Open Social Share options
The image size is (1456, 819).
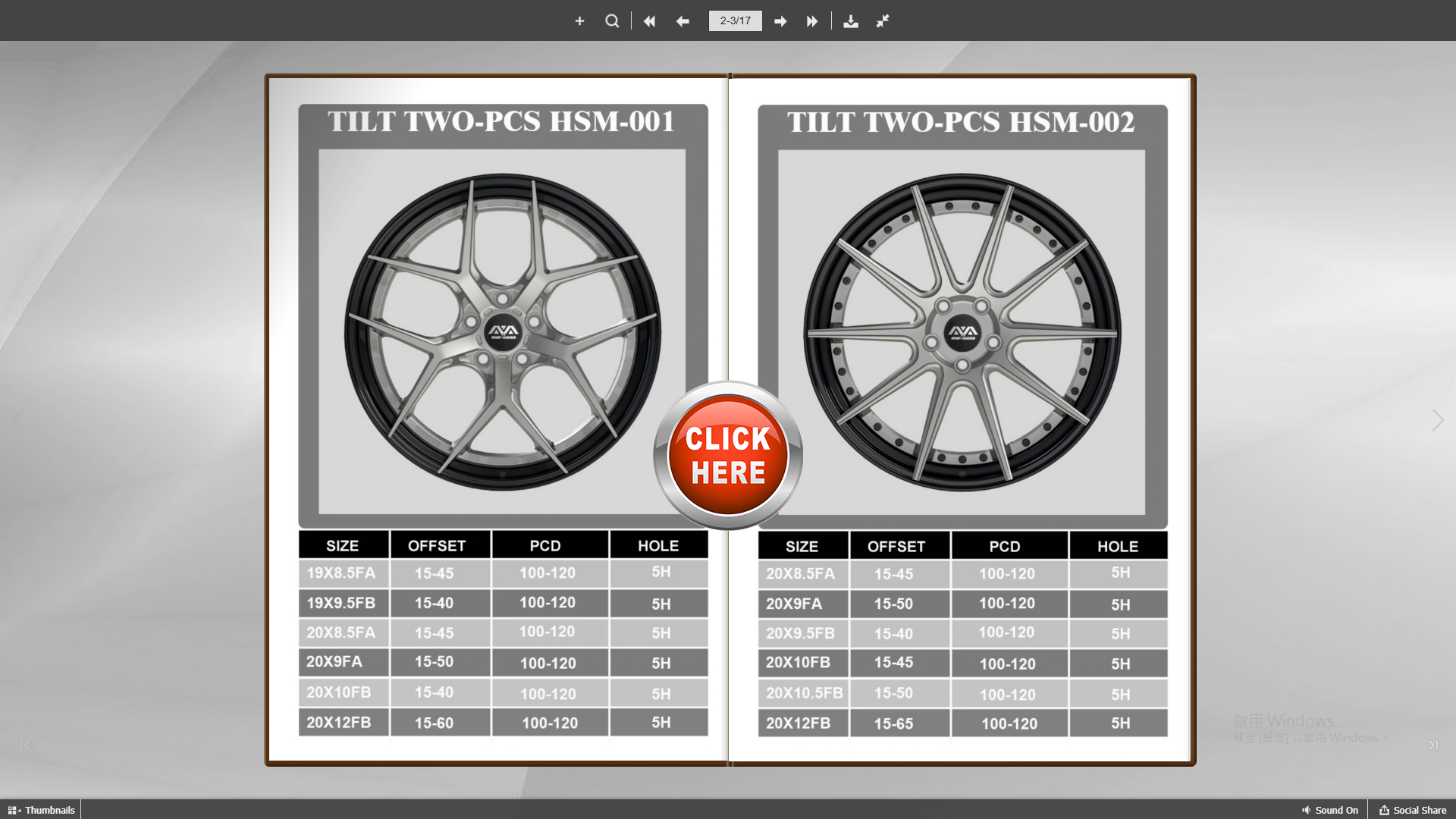click(x=1413, y=810)
